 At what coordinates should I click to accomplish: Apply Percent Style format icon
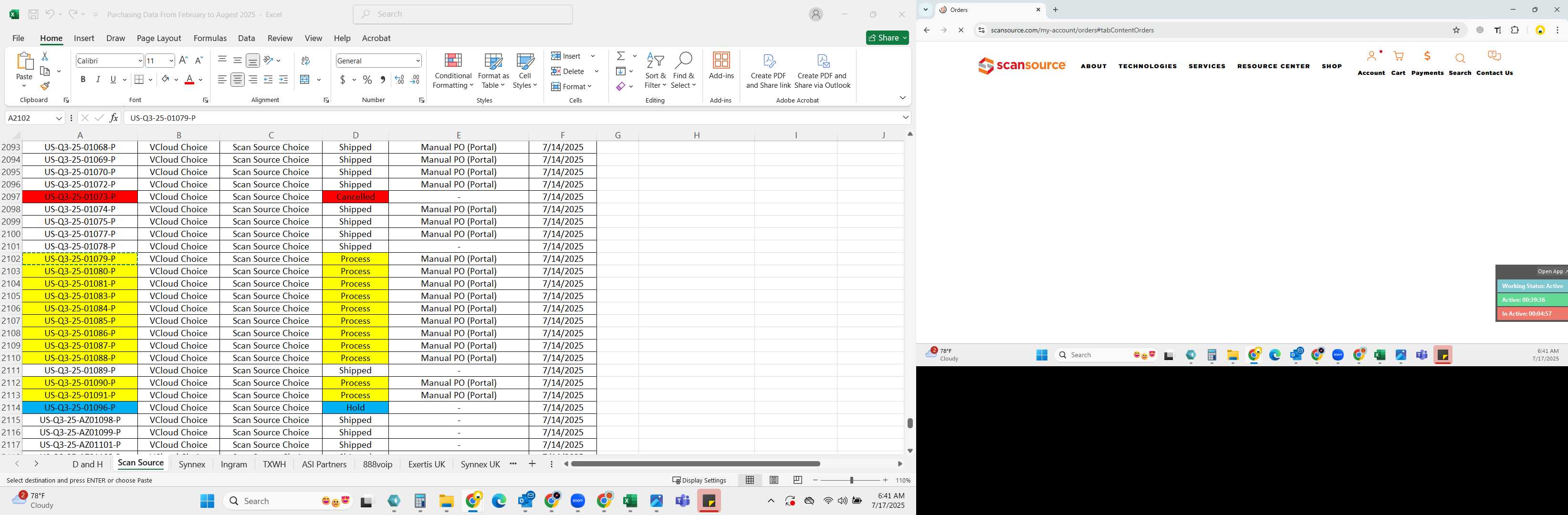tap(367, 80)
